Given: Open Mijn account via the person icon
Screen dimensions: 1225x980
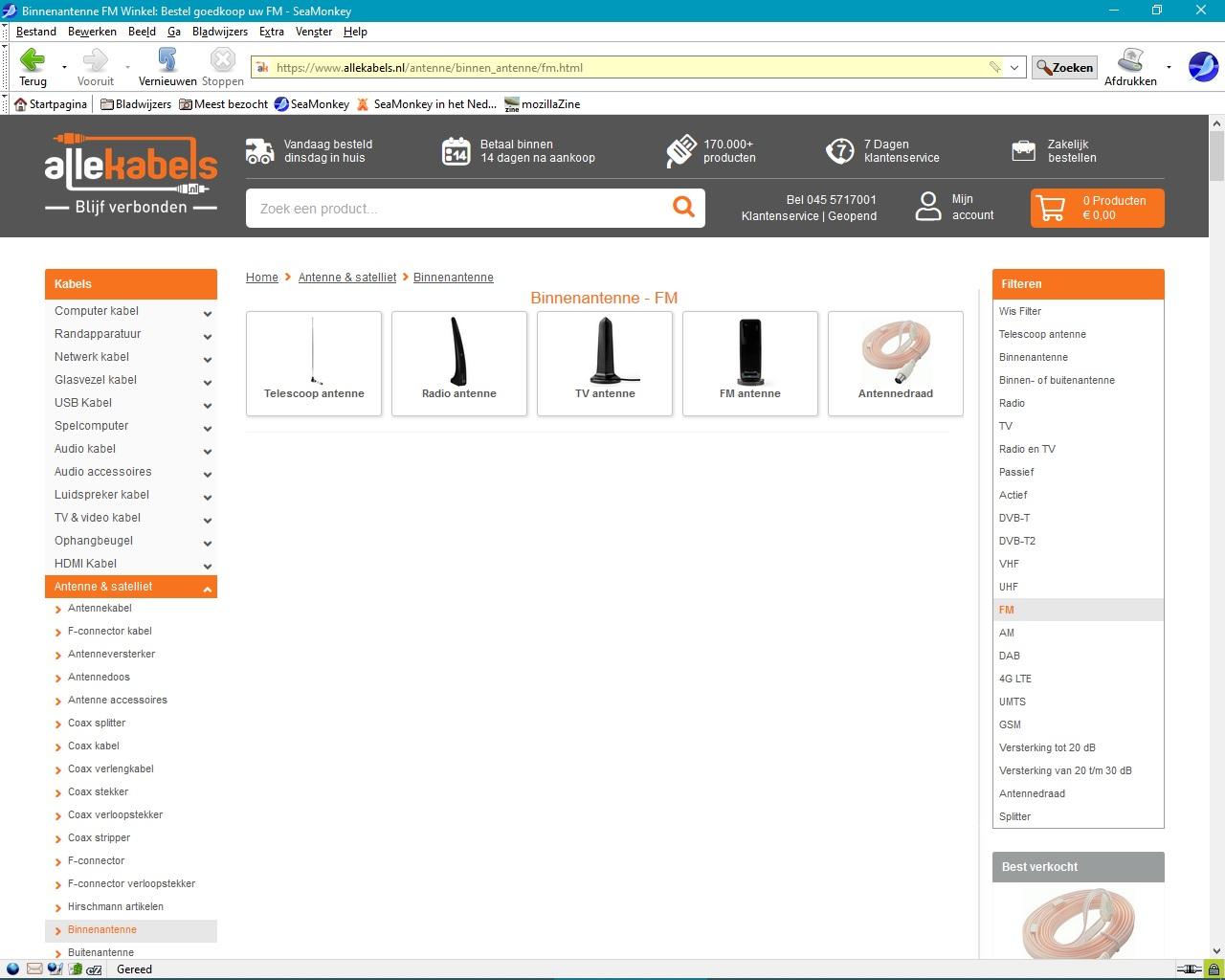Looking at the screenshot, I should point(928,207).
